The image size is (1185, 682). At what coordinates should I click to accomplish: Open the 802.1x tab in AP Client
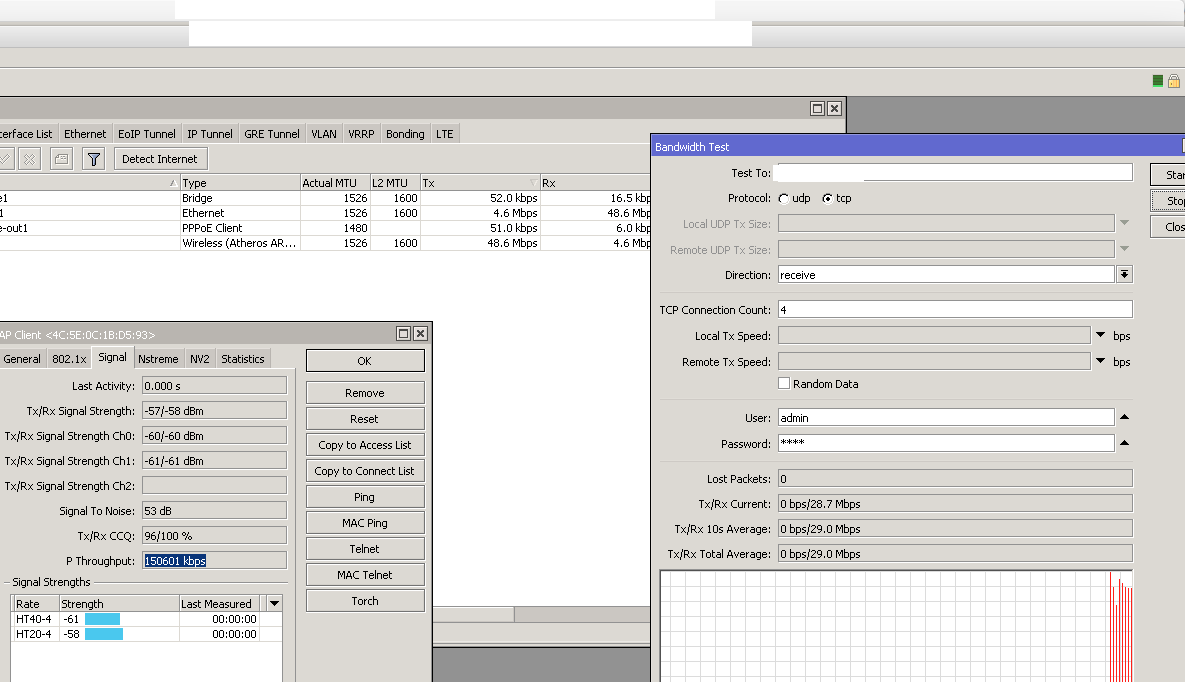click(69, 359)
